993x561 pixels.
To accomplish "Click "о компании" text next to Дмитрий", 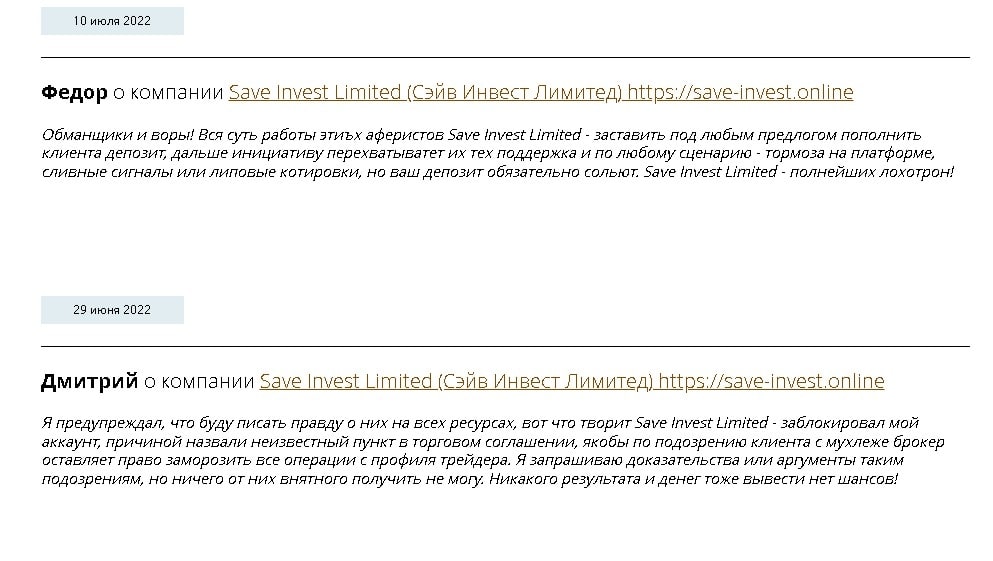I will 199,382.
